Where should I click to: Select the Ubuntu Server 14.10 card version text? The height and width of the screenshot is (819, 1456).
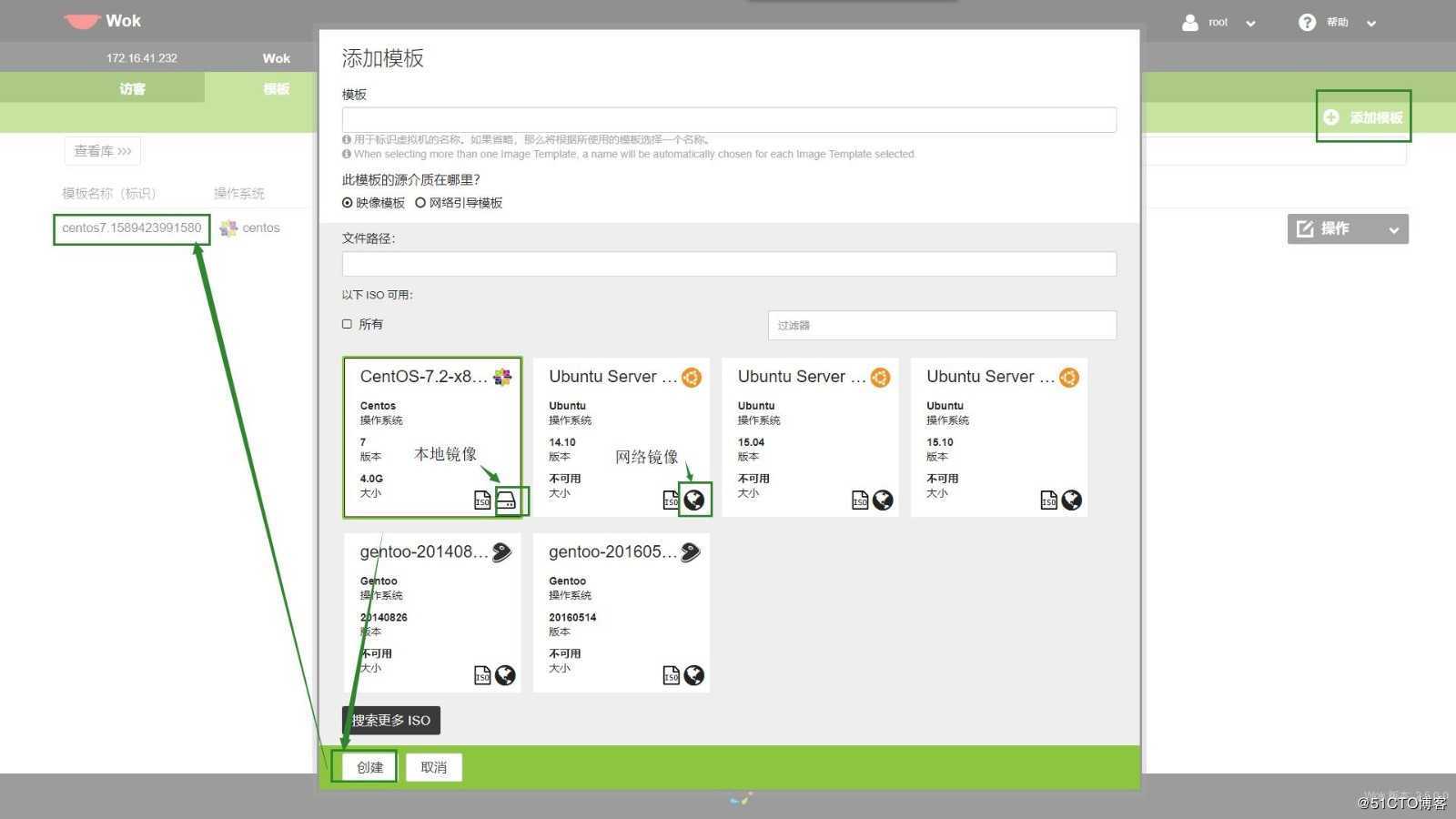(x=562, y=442)
